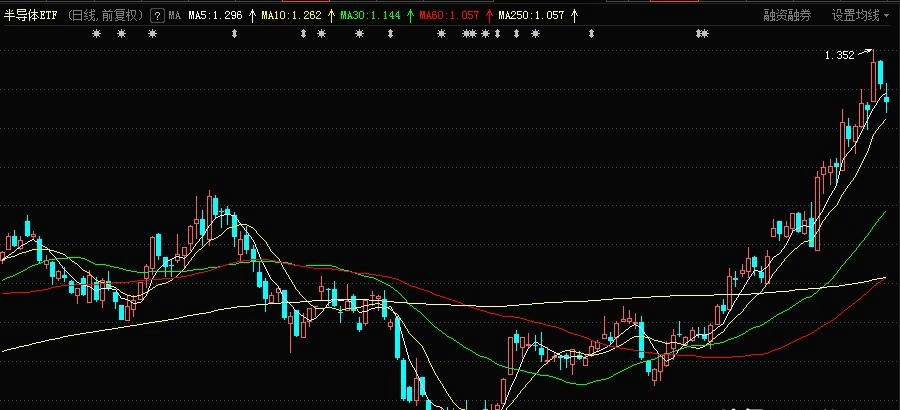Toggle the MA60:1.057 red line label
The height and width of the screenshot is (410, 900).
pyautogui.click(x=449, y=16)
